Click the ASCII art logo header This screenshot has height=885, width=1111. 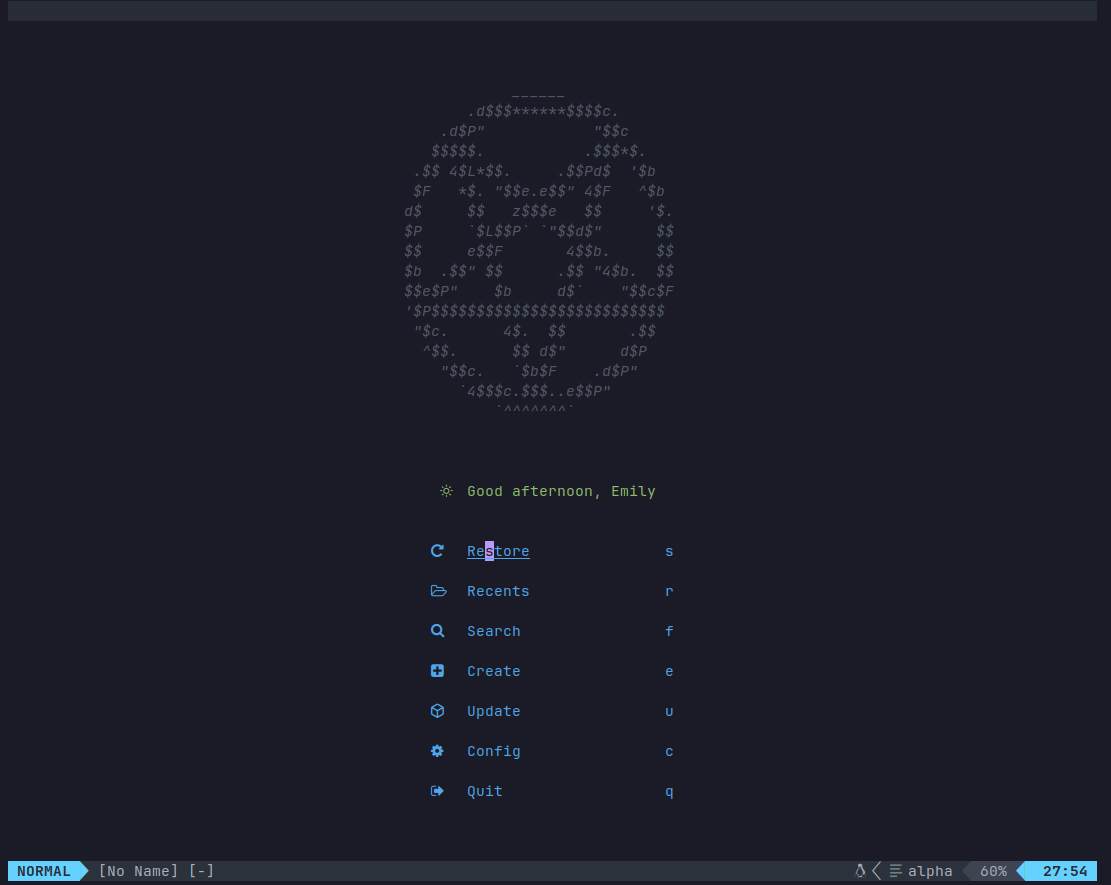click(x=538, y=252)
